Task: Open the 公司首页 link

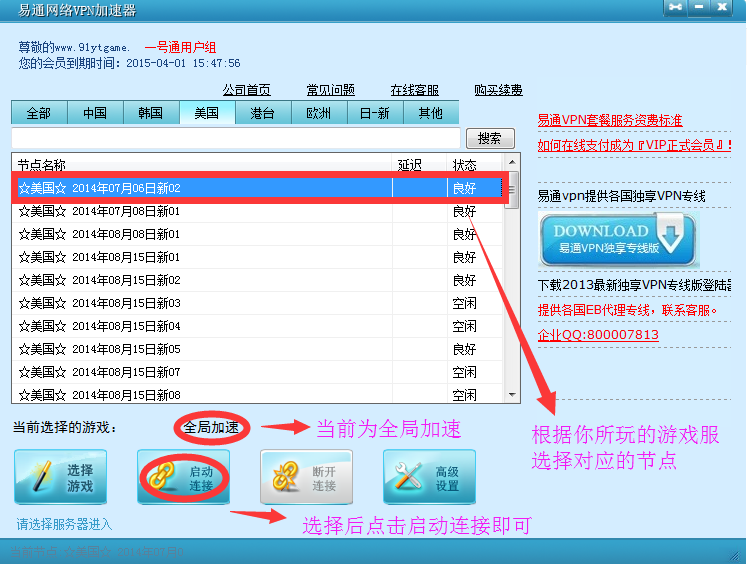Action: [246, 90]
